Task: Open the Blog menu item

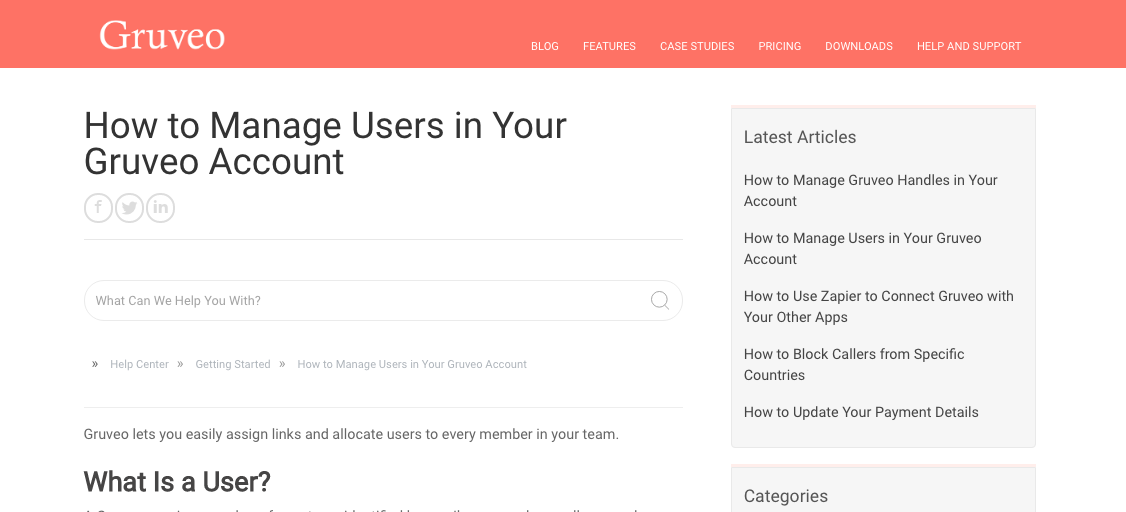Action: click(x=544, y=46)
